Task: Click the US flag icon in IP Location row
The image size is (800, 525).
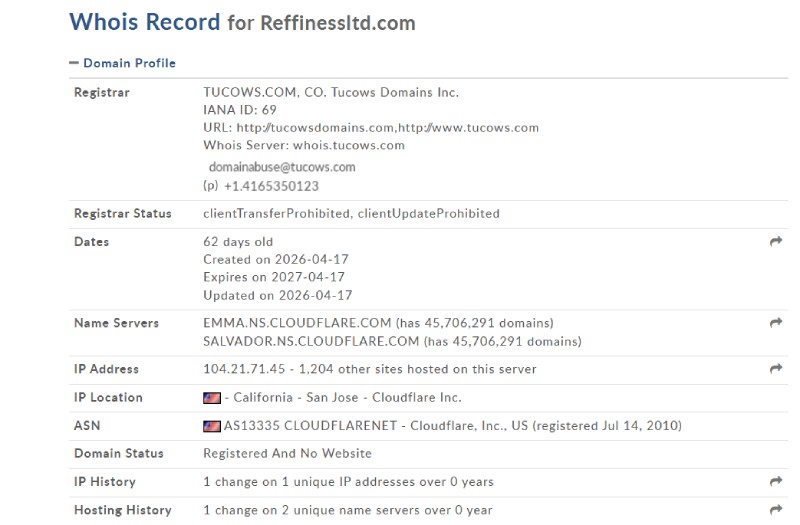Action: click(x=212, y=397)
